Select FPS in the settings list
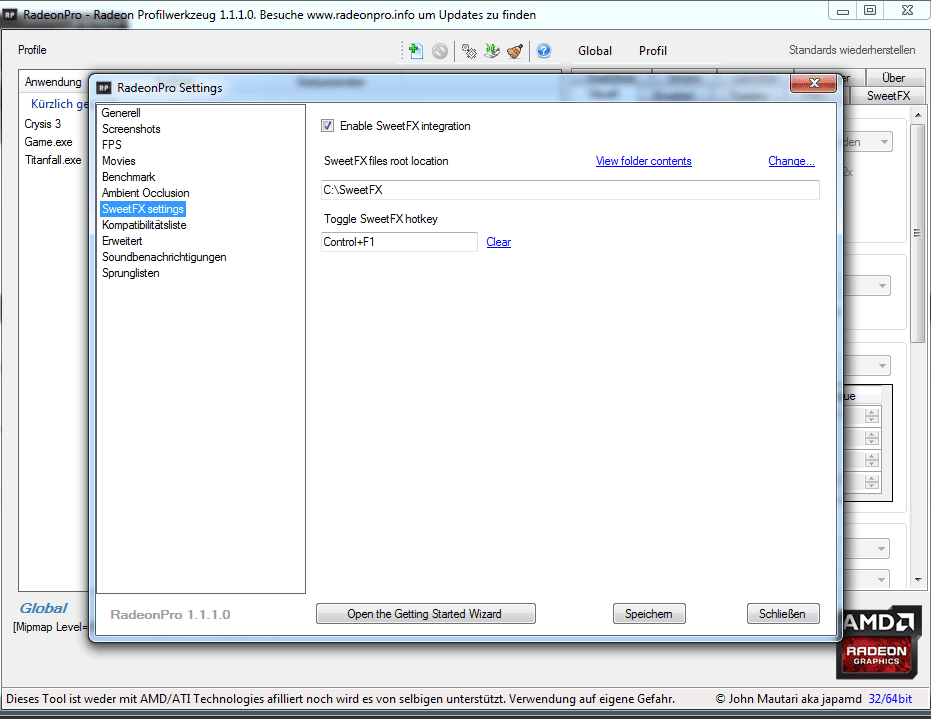 point(112,145)
